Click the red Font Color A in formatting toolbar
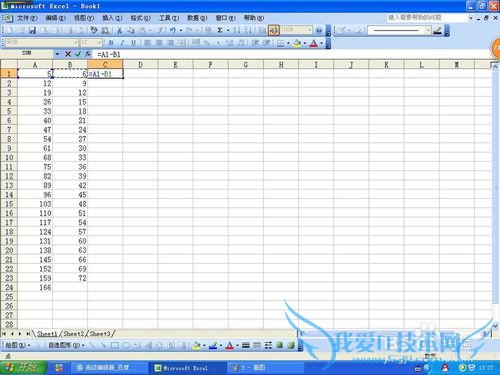The image size is (500, 375). click(x=313, y=43)
